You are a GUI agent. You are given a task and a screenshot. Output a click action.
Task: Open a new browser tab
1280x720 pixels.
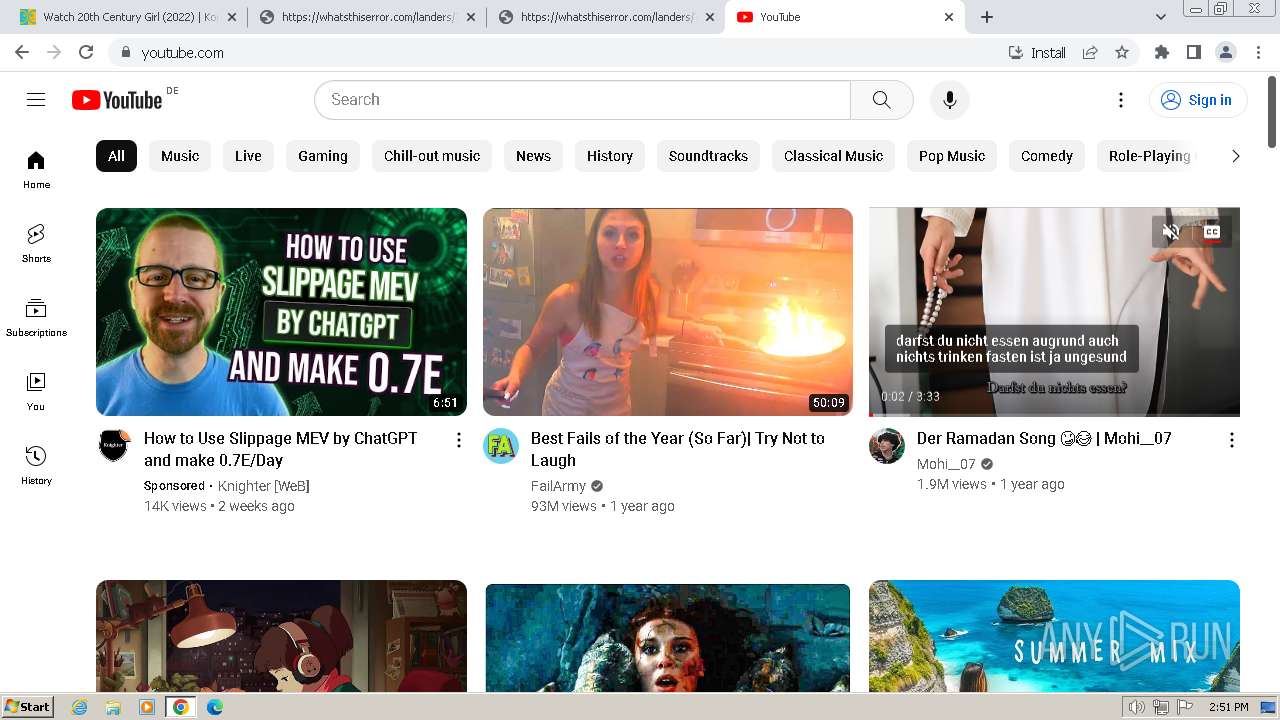point(987,17)
